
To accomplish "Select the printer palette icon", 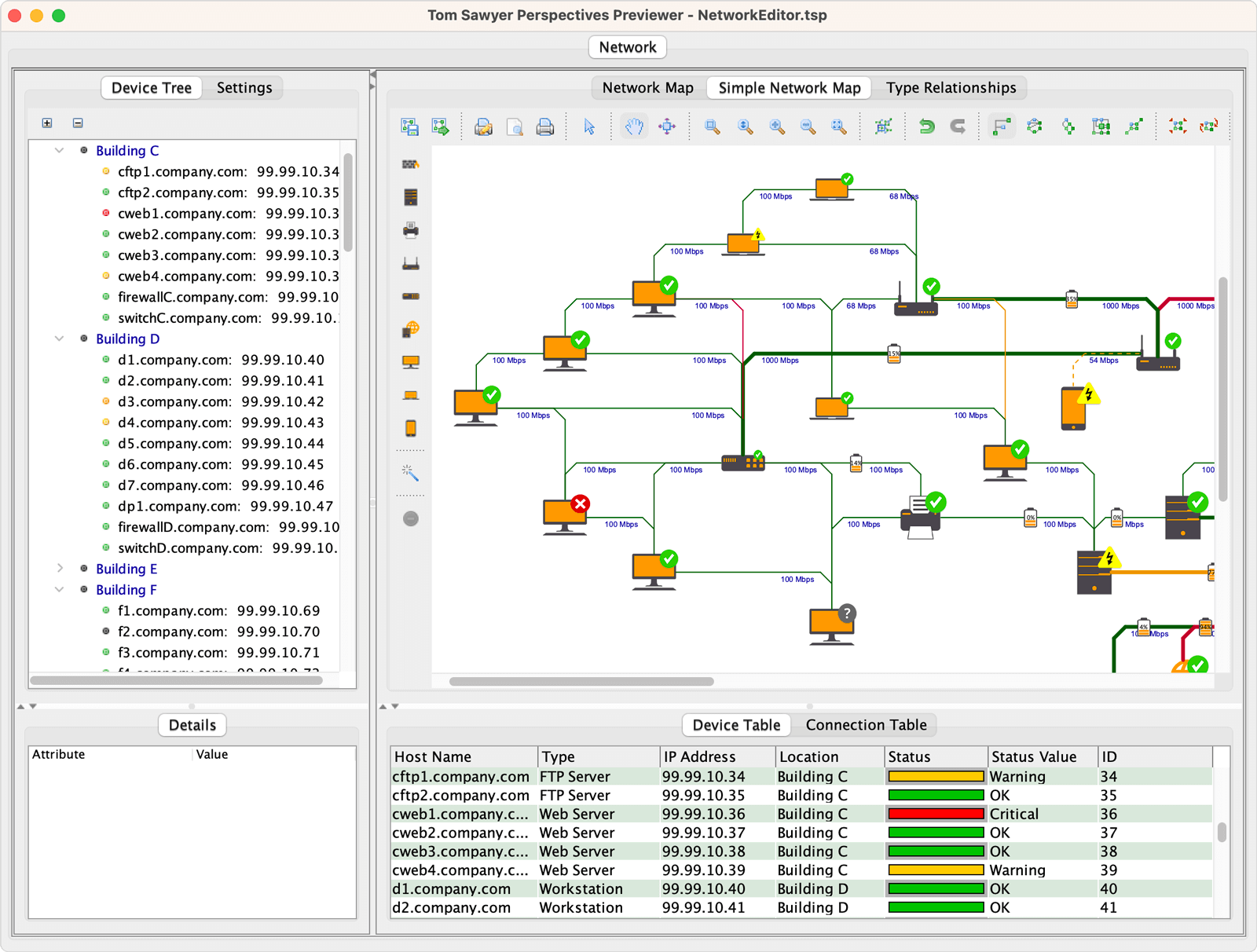I will pos(411,230).
